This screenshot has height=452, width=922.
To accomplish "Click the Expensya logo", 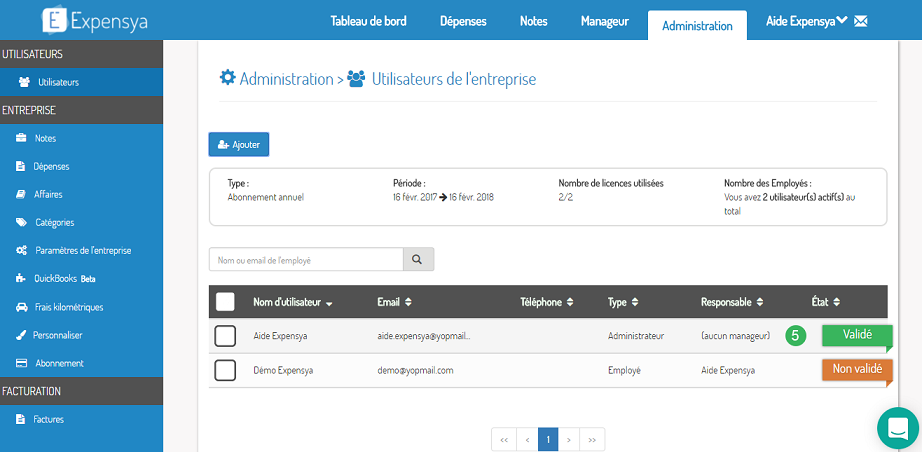I will (95, 21).
